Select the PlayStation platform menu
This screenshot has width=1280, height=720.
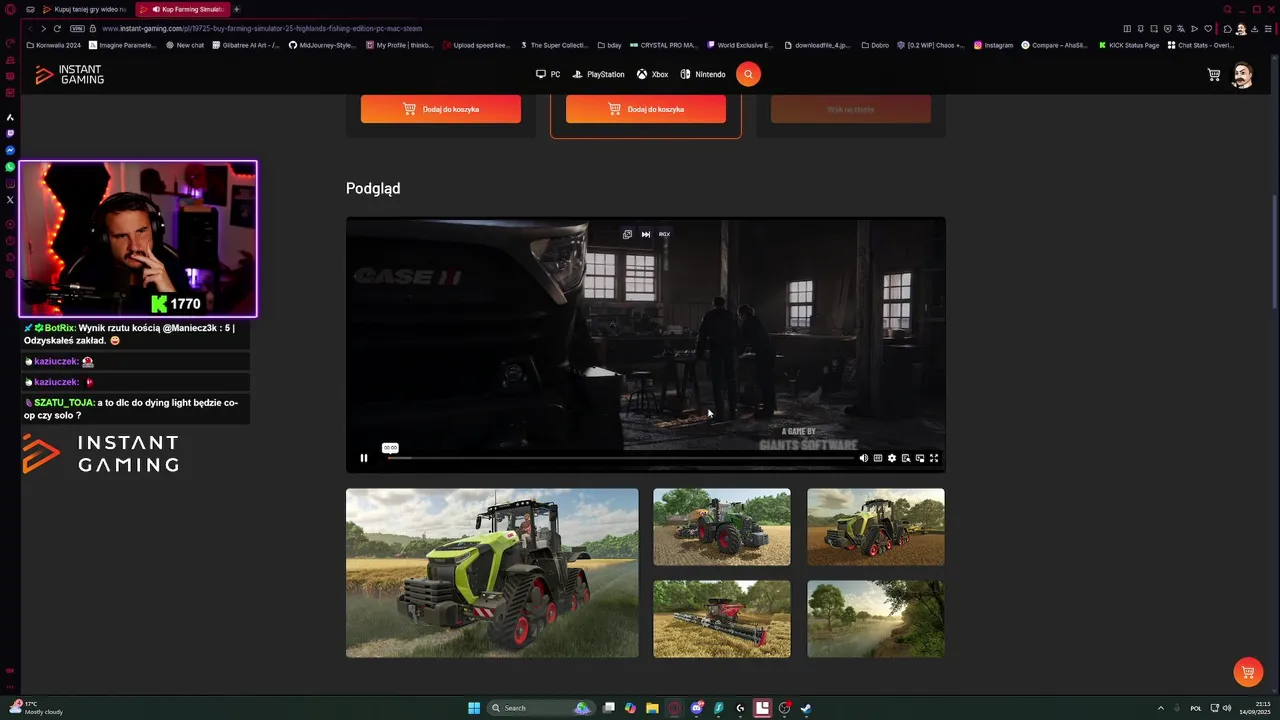click(x=598, y=74)
